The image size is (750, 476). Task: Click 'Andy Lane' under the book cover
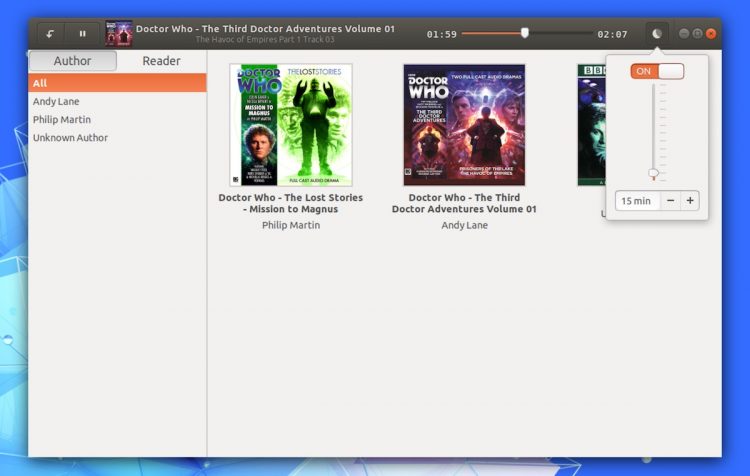point(464,225)
